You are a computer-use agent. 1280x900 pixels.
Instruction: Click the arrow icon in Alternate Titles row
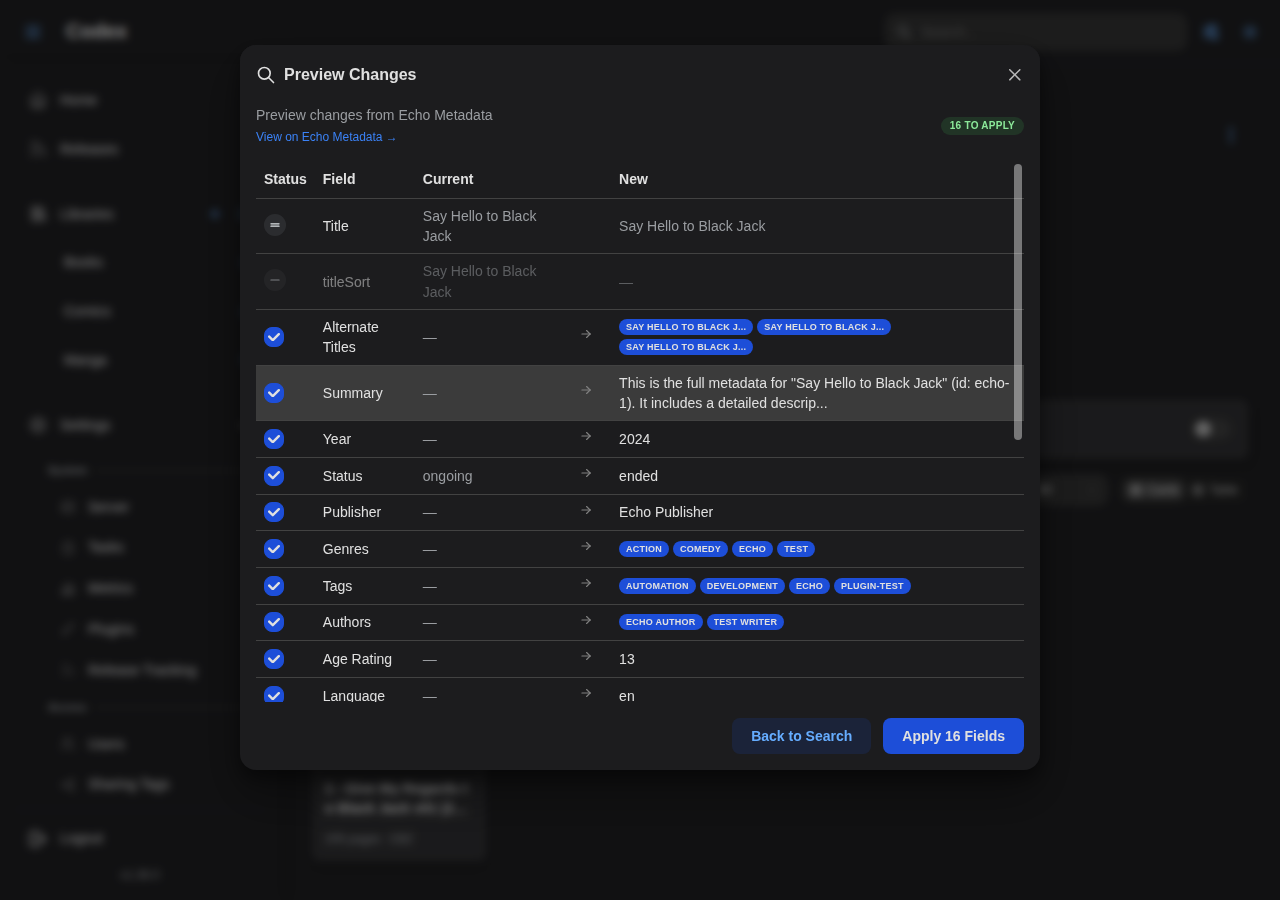[x=586, y=334]
